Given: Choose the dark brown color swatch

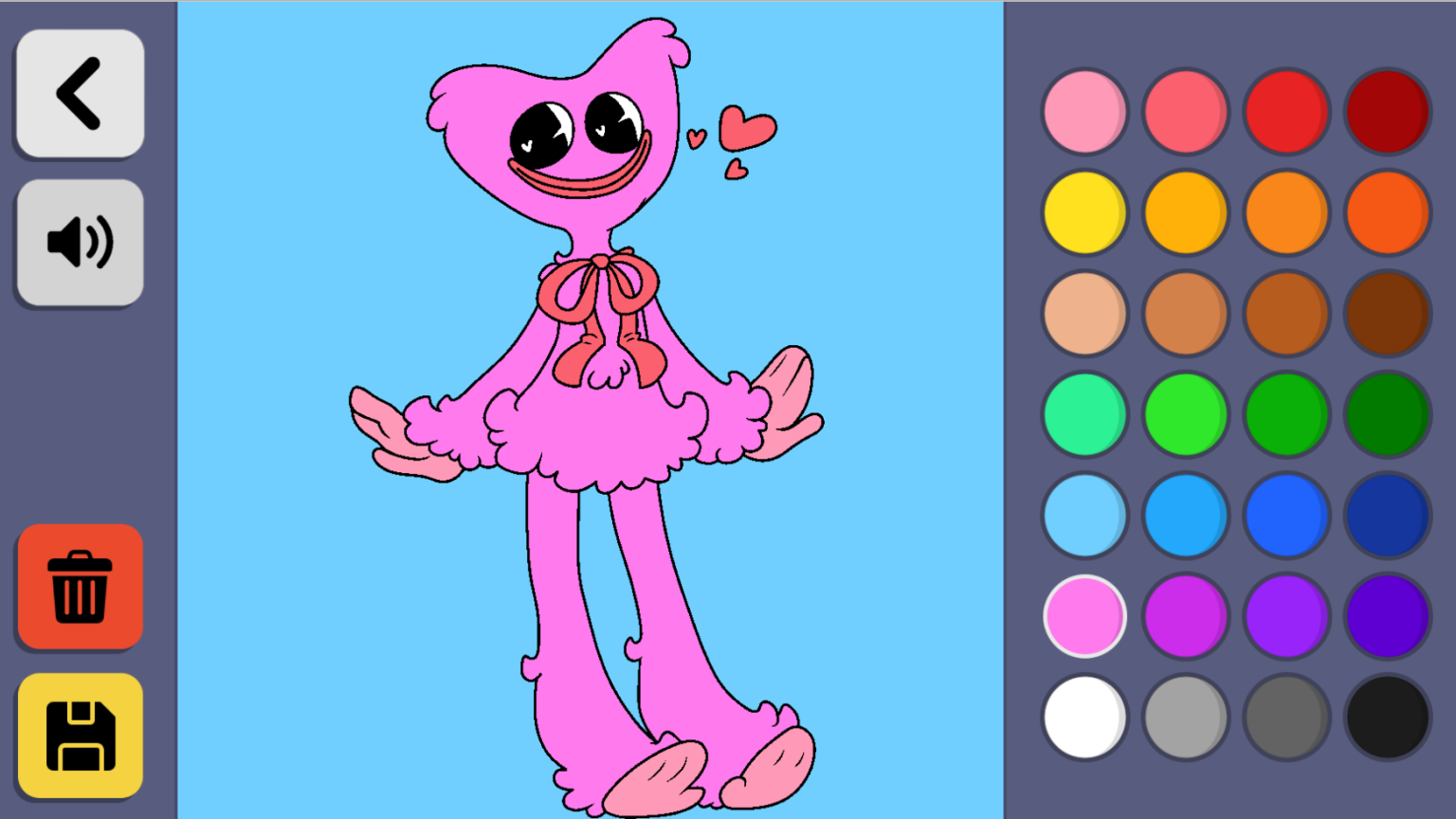Looking at the screenshot, I should point(1387,314).
